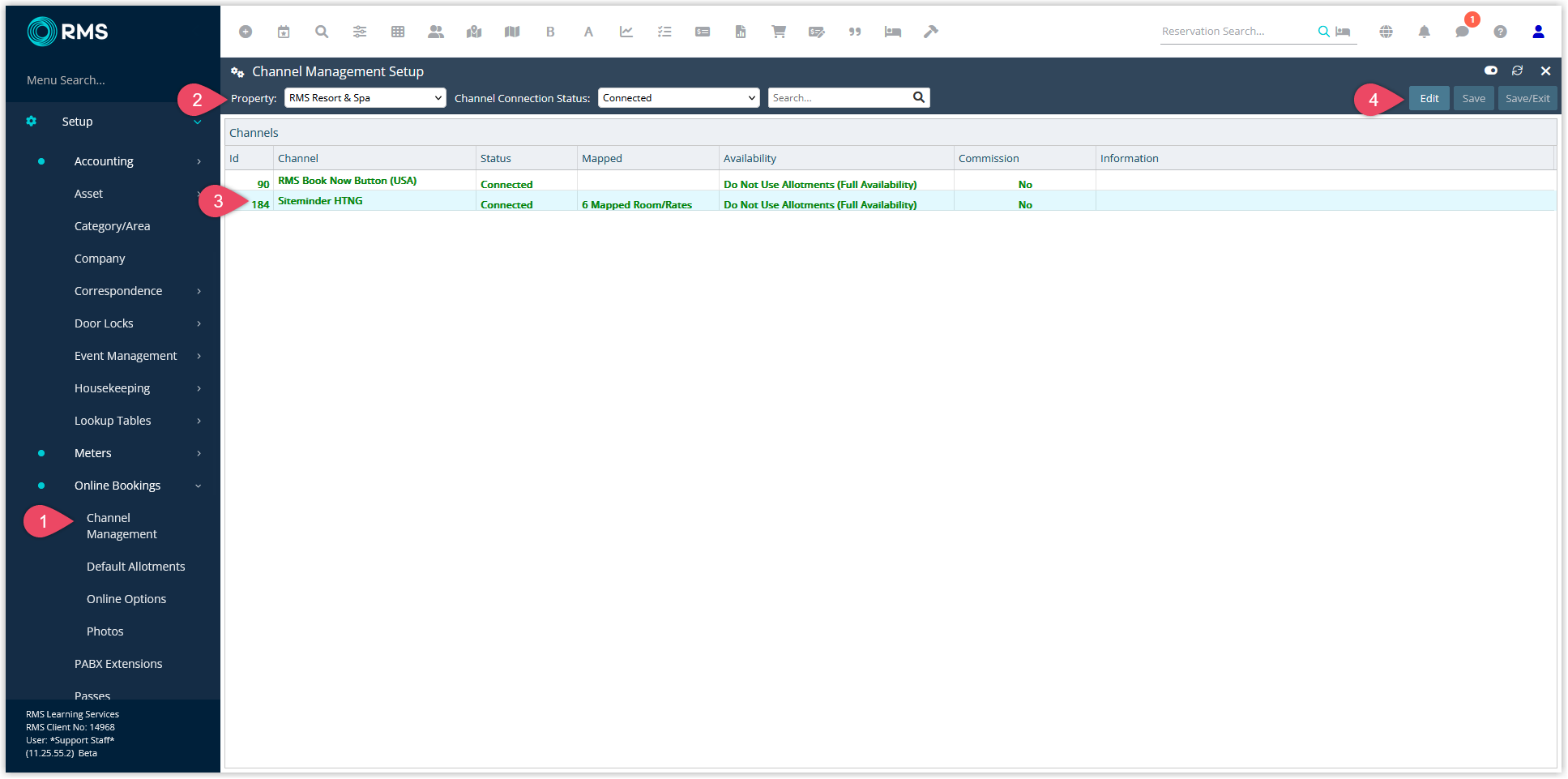1568x779 pixels.
Task: Click the refresh icon in panel header
Action: pyautogui.click(x=1517, y=71)
